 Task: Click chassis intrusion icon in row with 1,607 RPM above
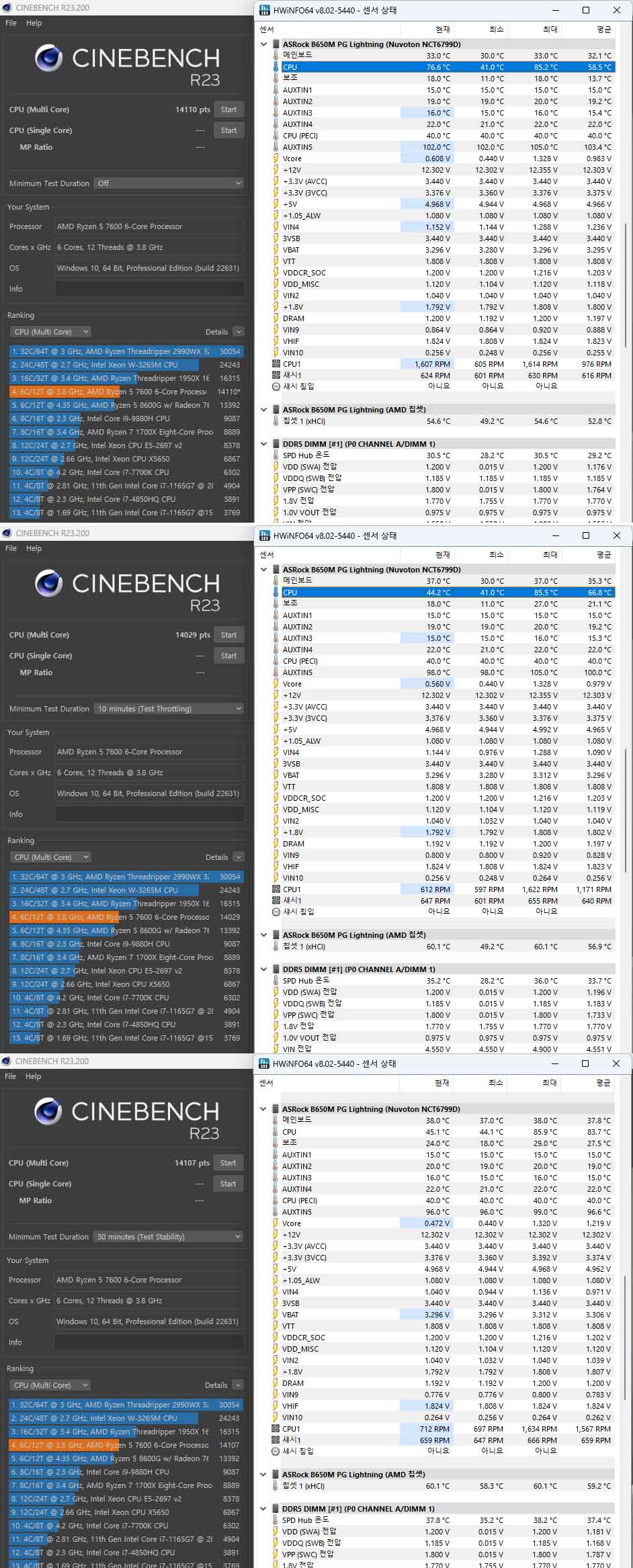[x=276, y=386]
